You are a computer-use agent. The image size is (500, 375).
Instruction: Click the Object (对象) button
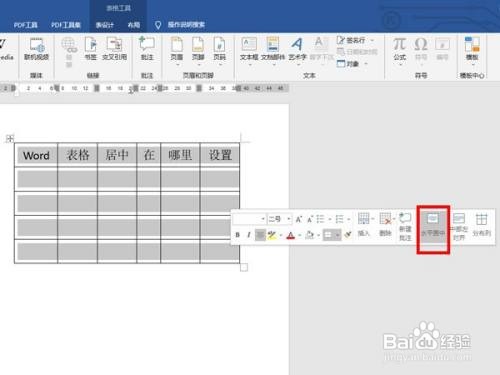click(x=348, y=63)
